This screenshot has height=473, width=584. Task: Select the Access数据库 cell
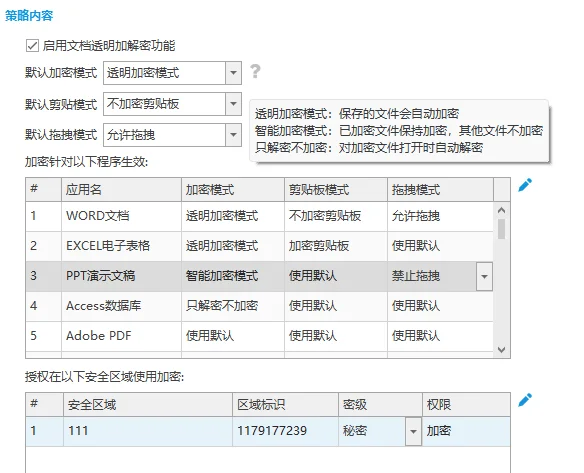pyautogui.click(x=121, y=306)
